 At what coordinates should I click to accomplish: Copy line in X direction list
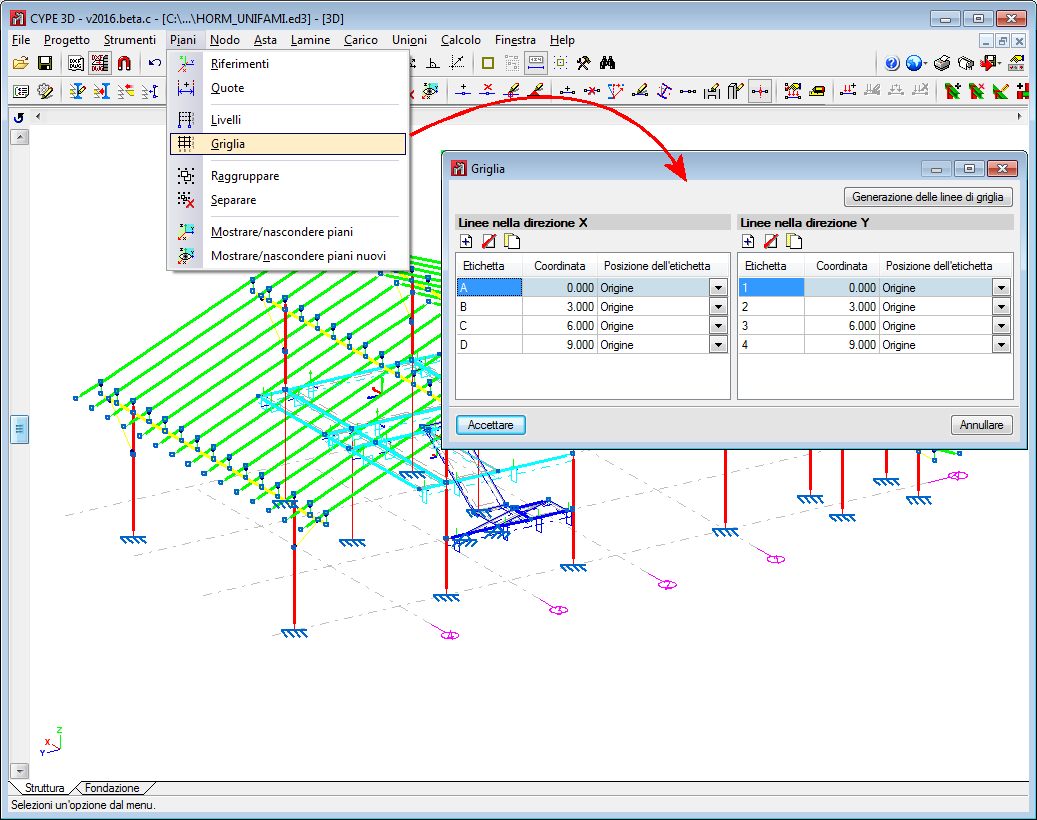(512, 241)
